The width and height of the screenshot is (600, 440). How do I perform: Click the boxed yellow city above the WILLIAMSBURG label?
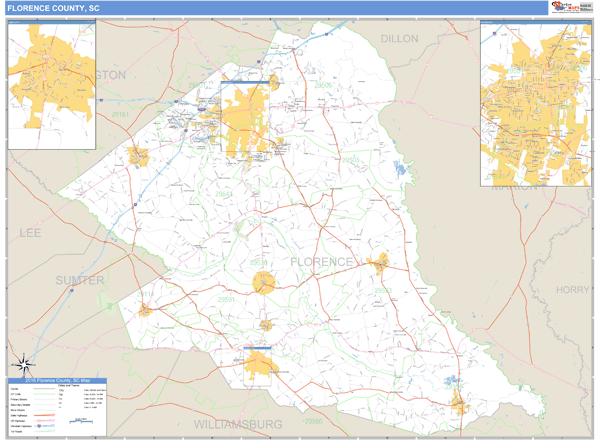pyautogui.click(x=257, y=365)
